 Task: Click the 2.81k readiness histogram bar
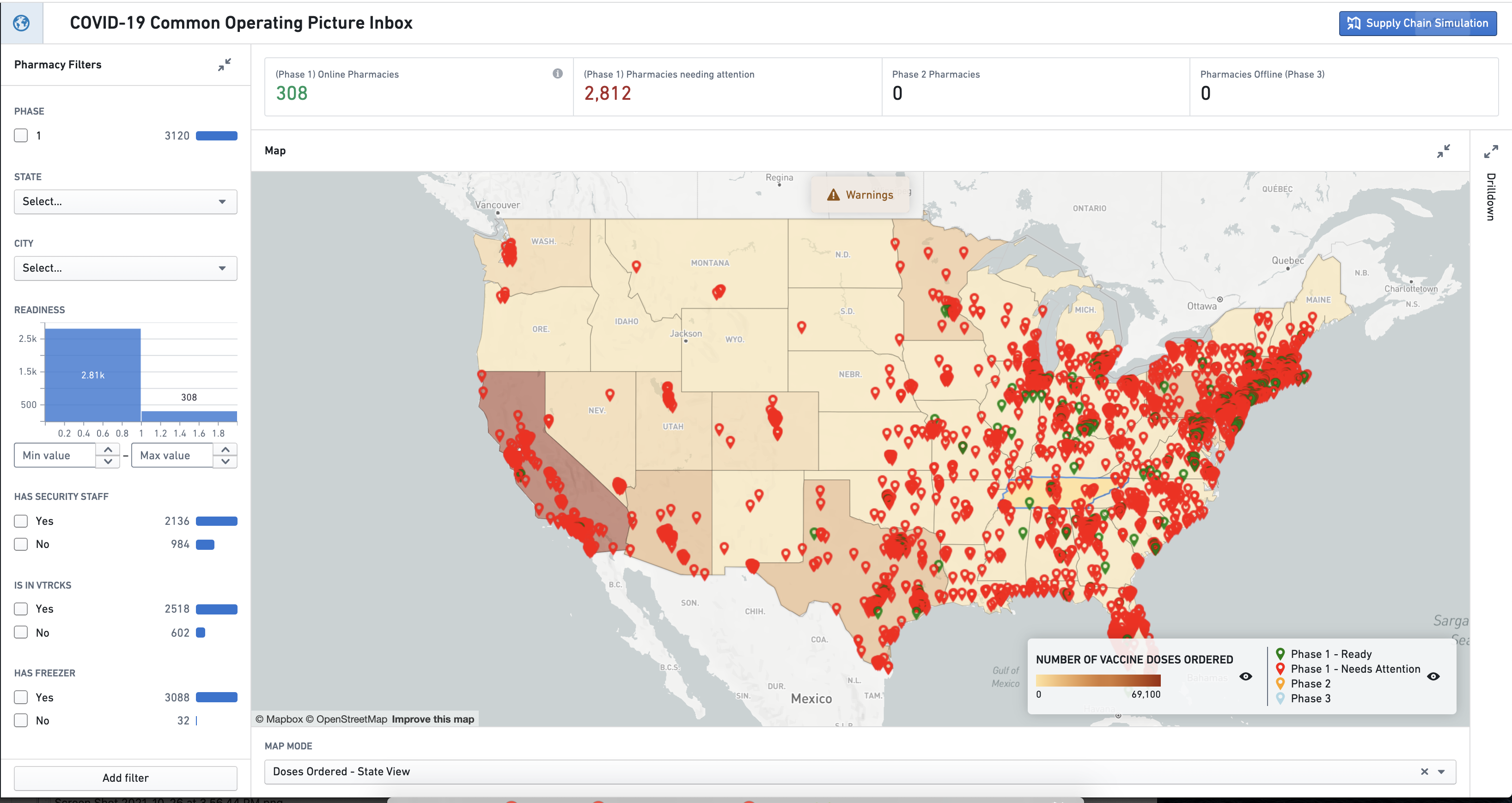(93, 375)
